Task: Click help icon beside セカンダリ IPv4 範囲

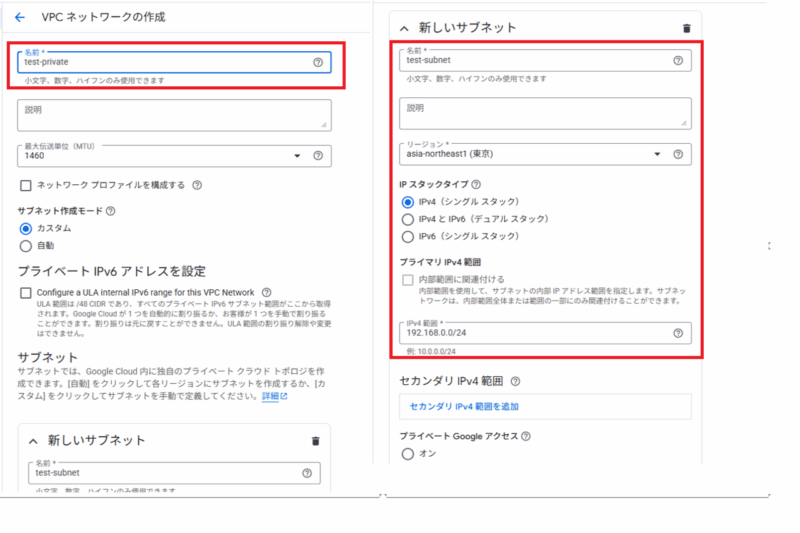Action: [x=515, y=381]
